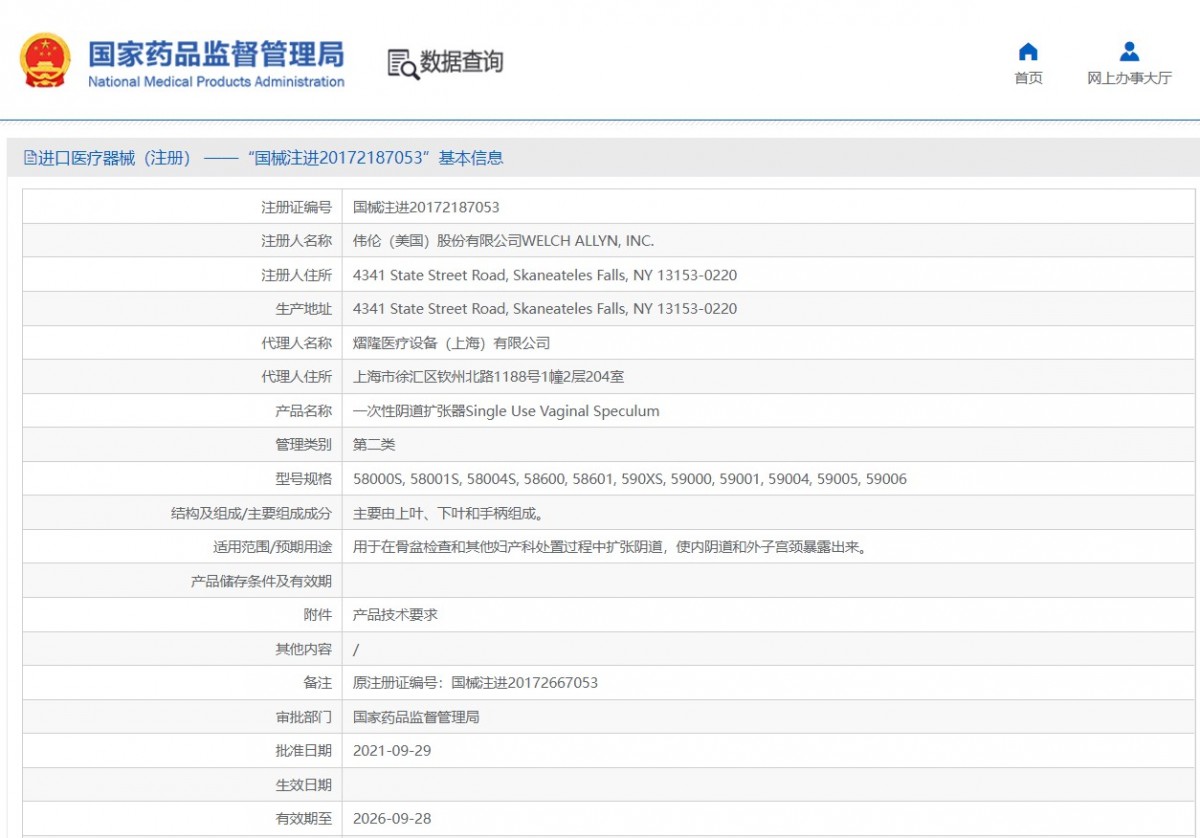The image size is (1200, 838).
Task: Click the 代理人名称 label
Action: pos(296,343)
